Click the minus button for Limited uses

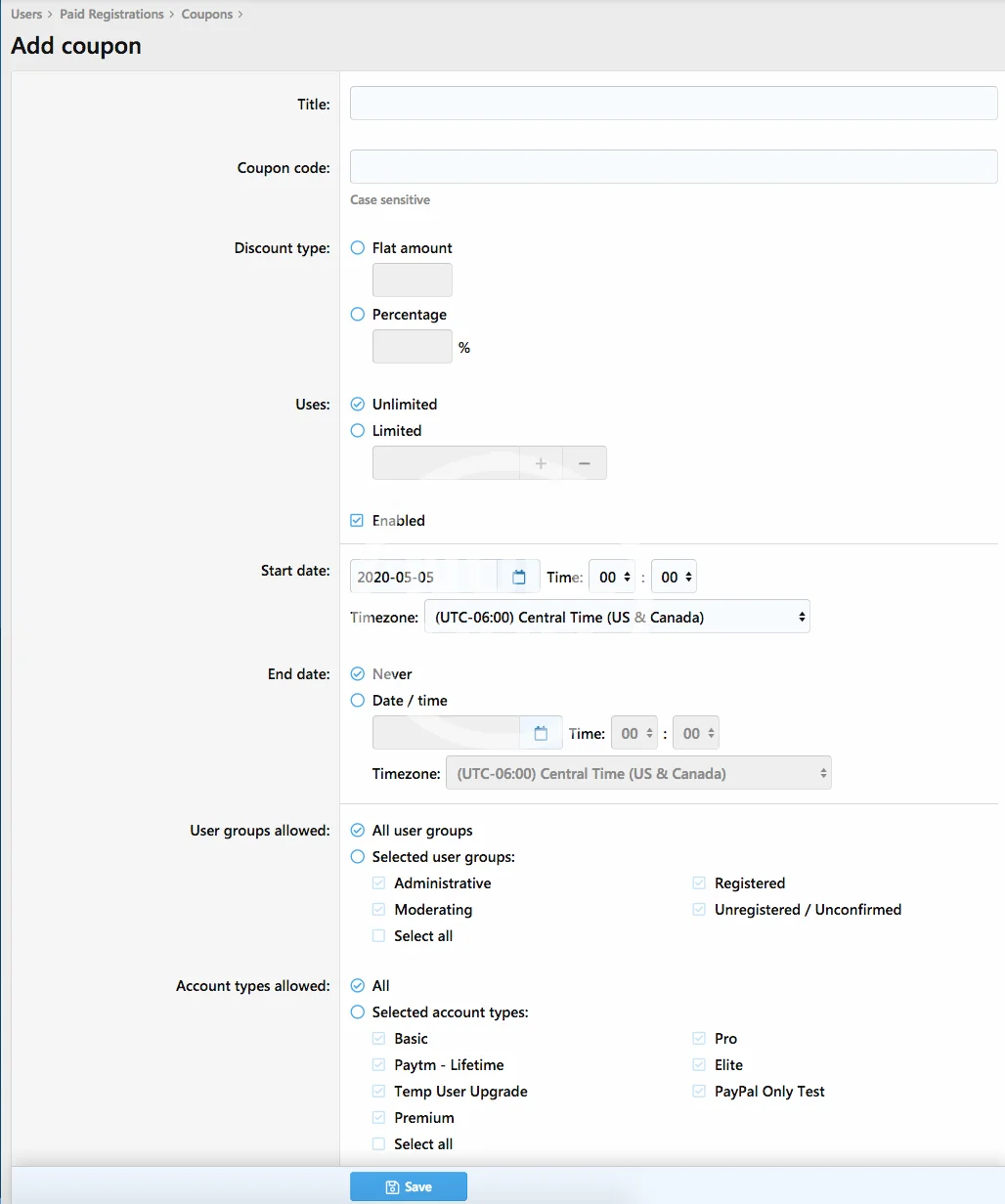point(585,463)
